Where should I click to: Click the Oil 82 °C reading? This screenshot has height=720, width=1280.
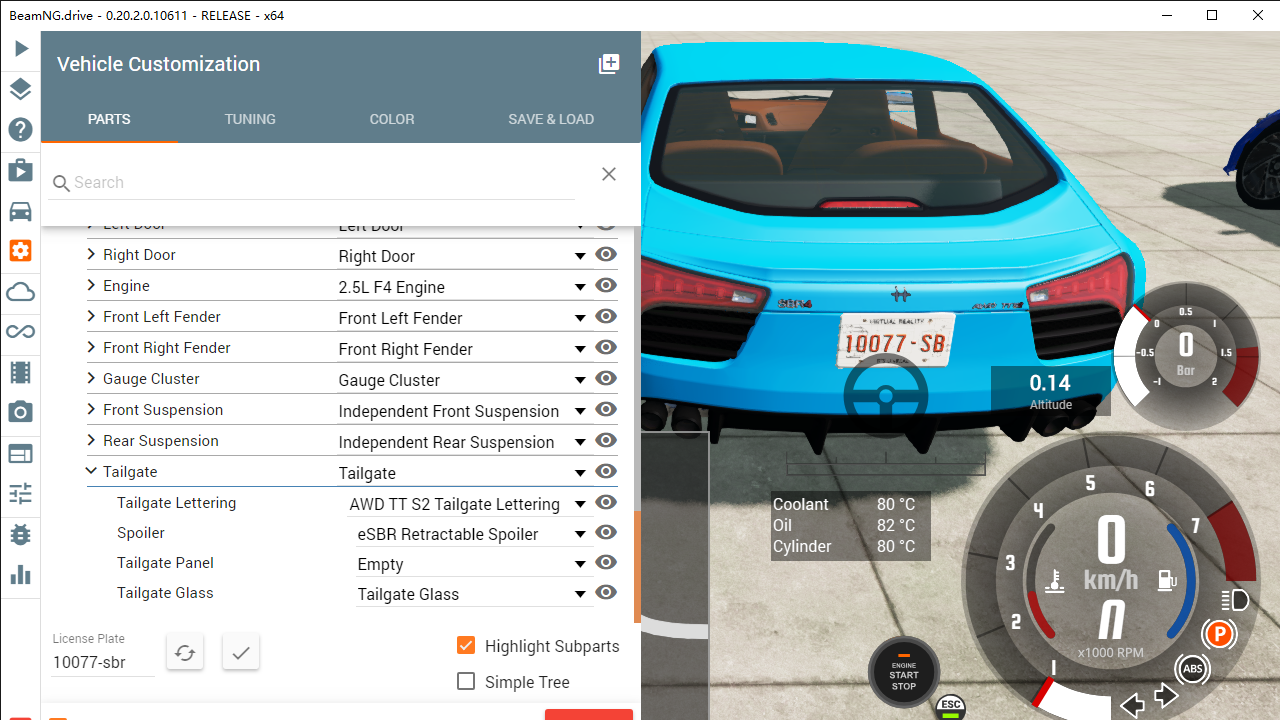tap(844, 525)
